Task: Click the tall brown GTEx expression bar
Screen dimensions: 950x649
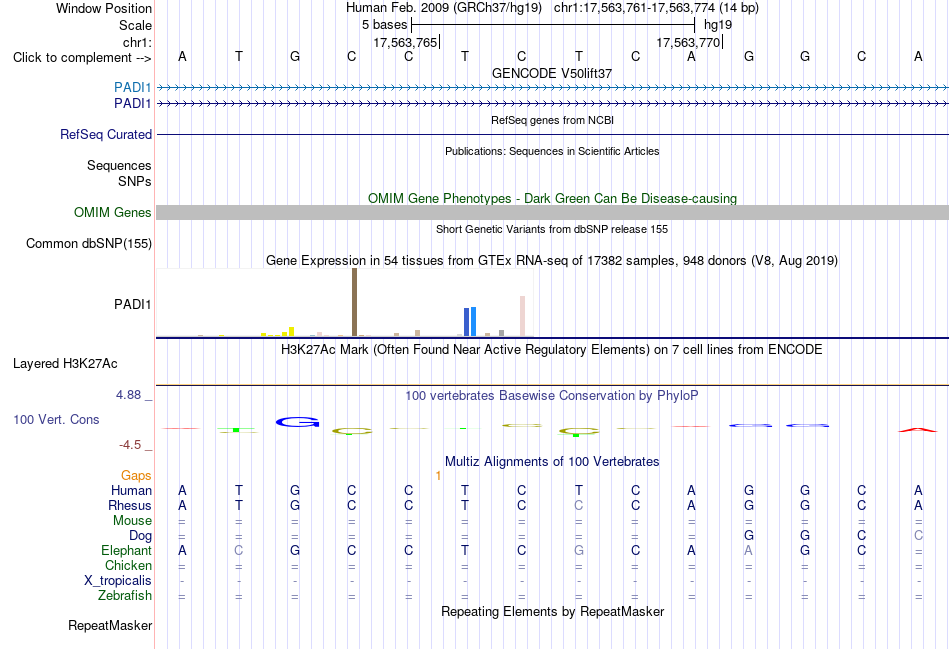Action: point(354,302)
